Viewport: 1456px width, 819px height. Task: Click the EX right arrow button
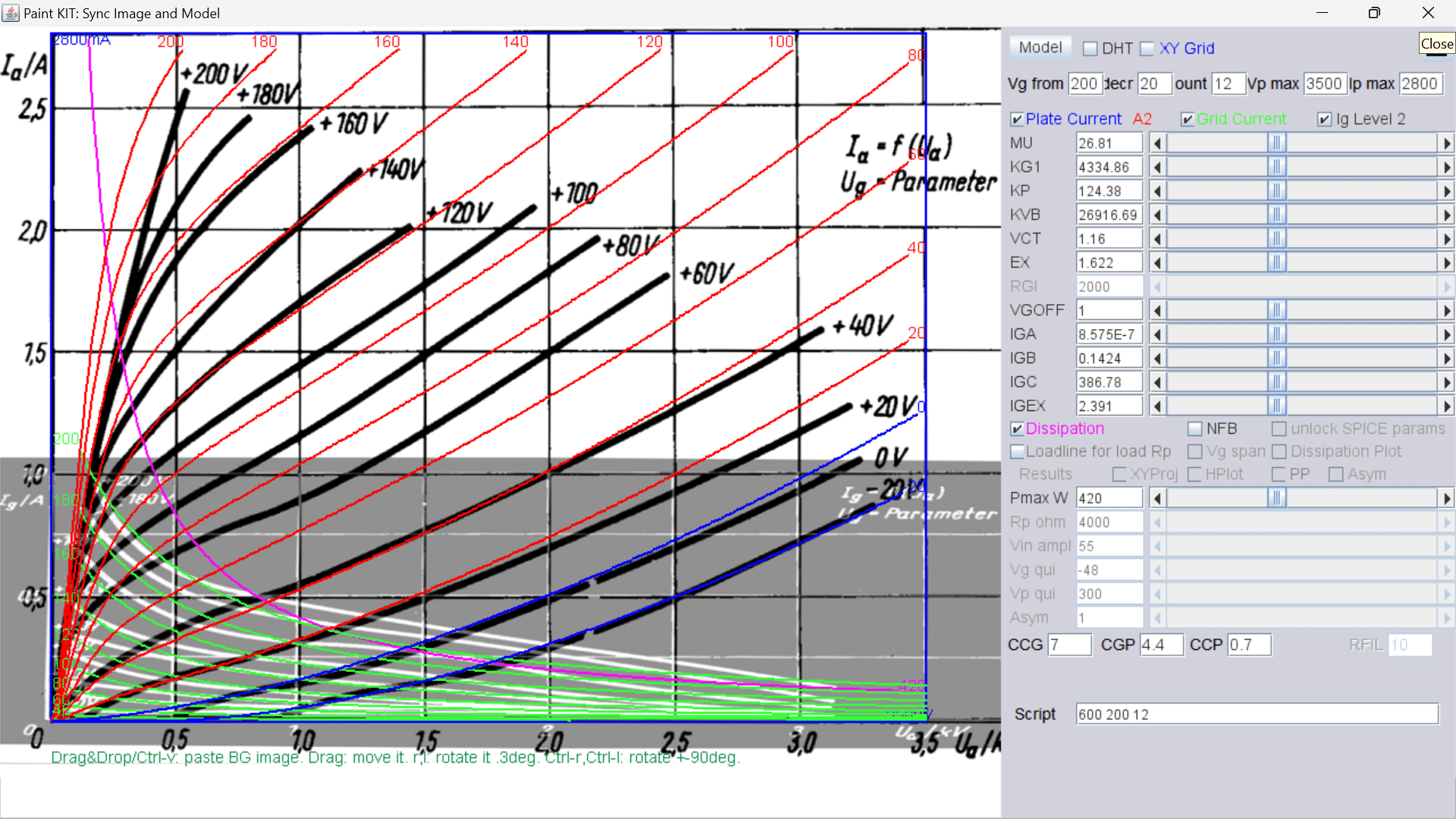(1446, 263)
